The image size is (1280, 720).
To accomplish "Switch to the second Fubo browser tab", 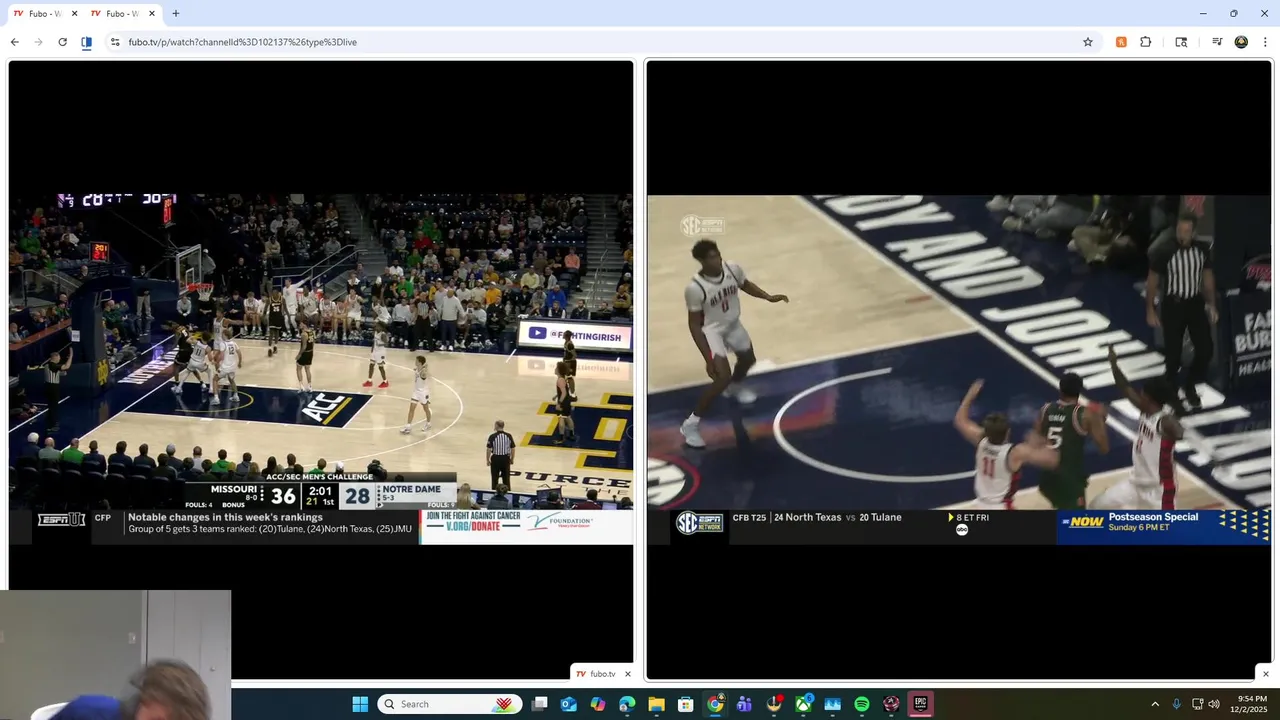I will (115, 13).
